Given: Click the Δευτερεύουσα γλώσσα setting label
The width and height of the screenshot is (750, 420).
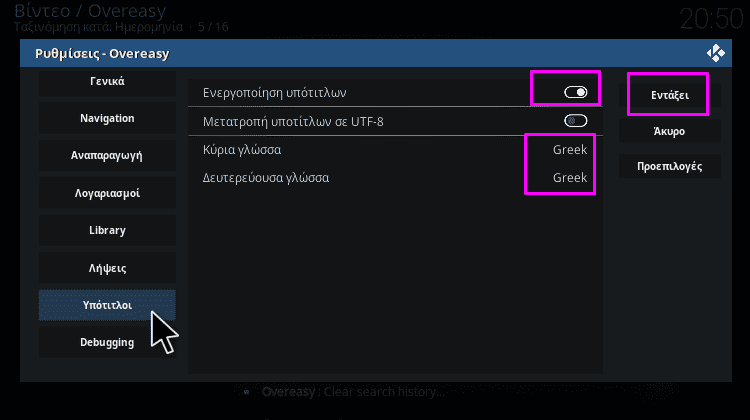Looking at the screenshot, I should pos(266,178).
